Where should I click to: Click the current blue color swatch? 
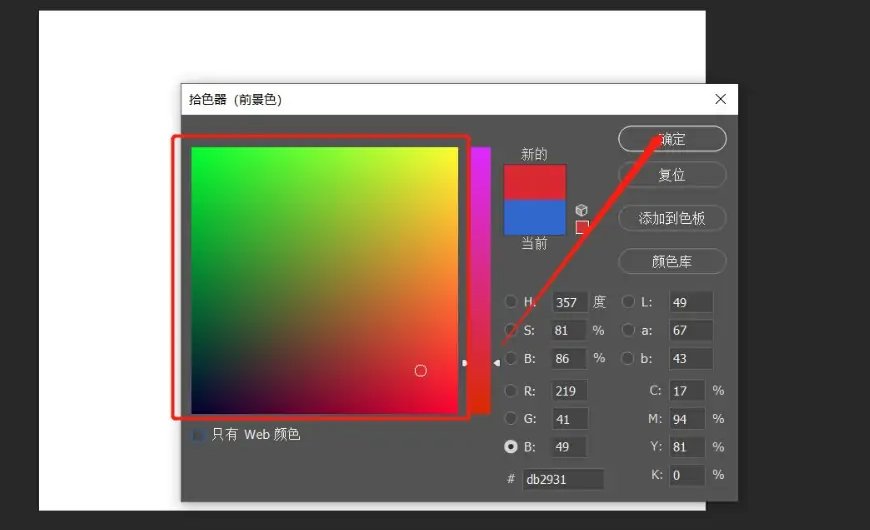tap(535, 217)
